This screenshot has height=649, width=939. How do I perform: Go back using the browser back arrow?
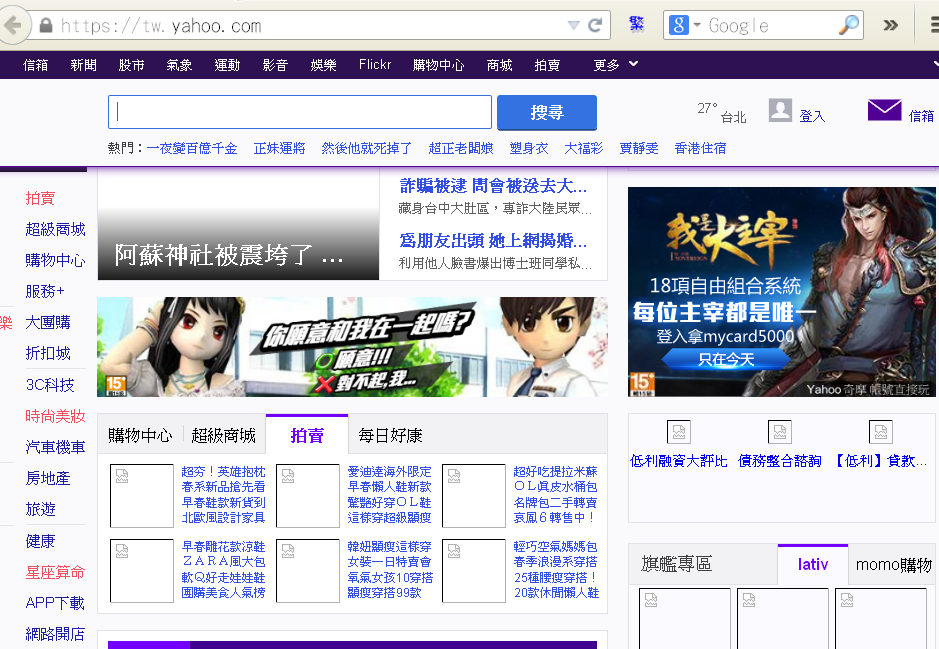tap(13, 25)
